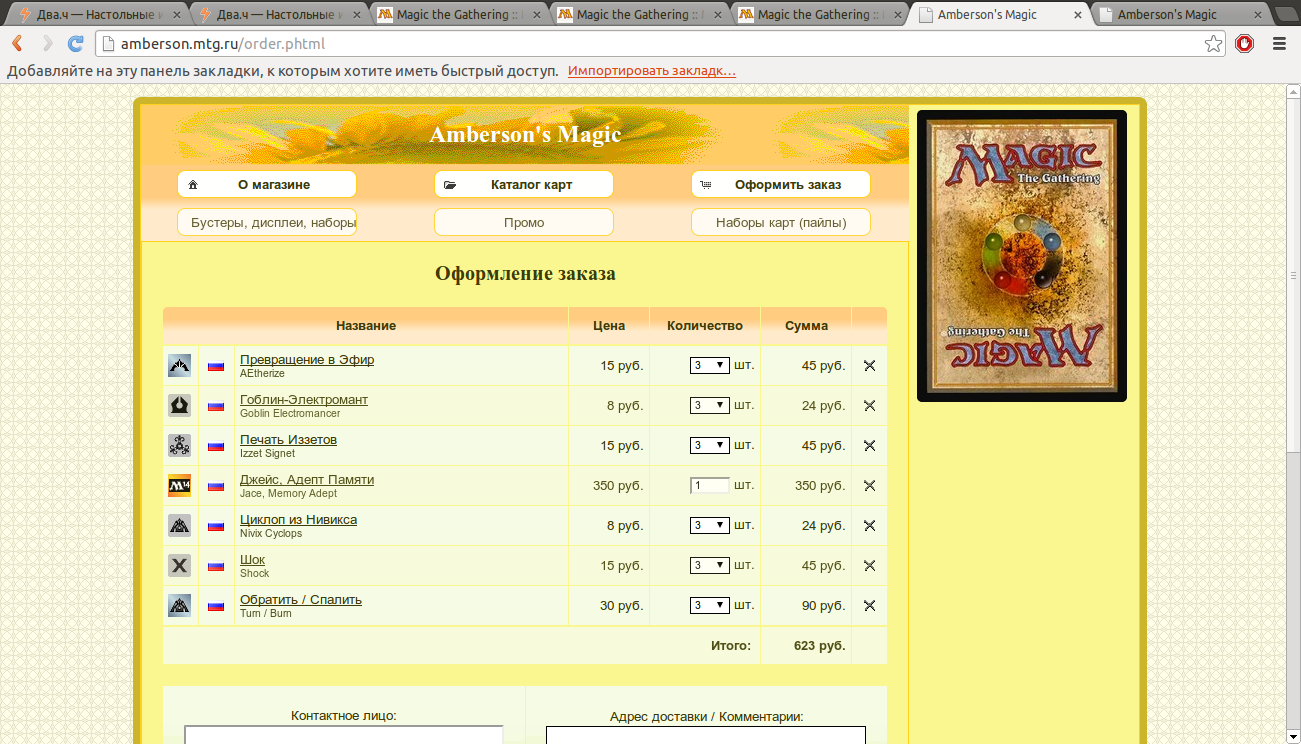Open Наборы карт (пайлы) section
The height and width of the screenshot is (744, 1301).
point(781,222)
